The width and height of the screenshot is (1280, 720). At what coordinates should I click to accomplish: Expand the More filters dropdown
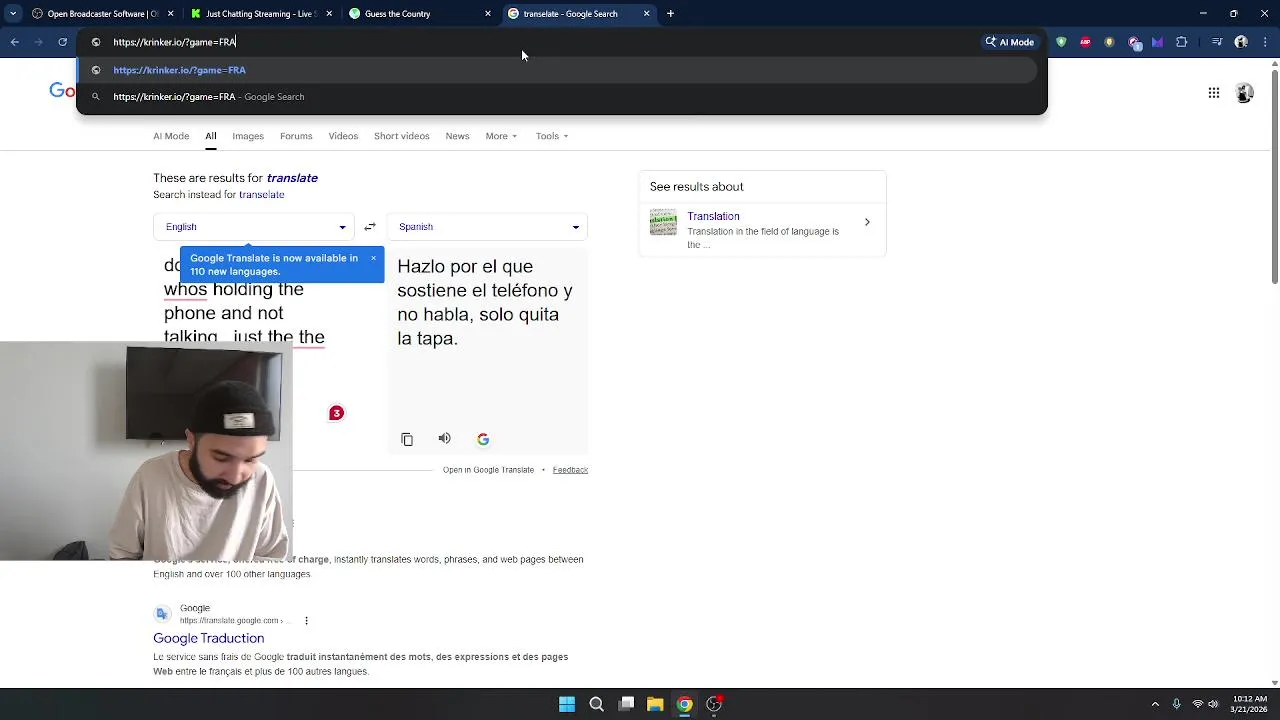pos(501,136)
